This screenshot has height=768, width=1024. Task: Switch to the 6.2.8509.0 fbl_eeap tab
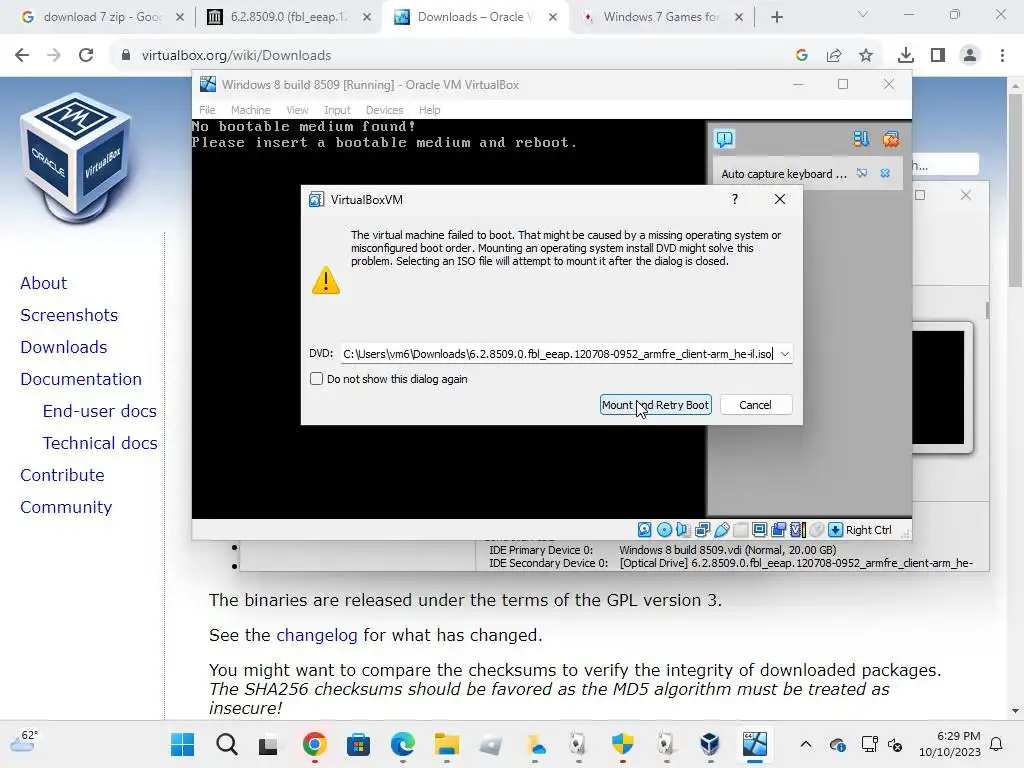(287, 17)
